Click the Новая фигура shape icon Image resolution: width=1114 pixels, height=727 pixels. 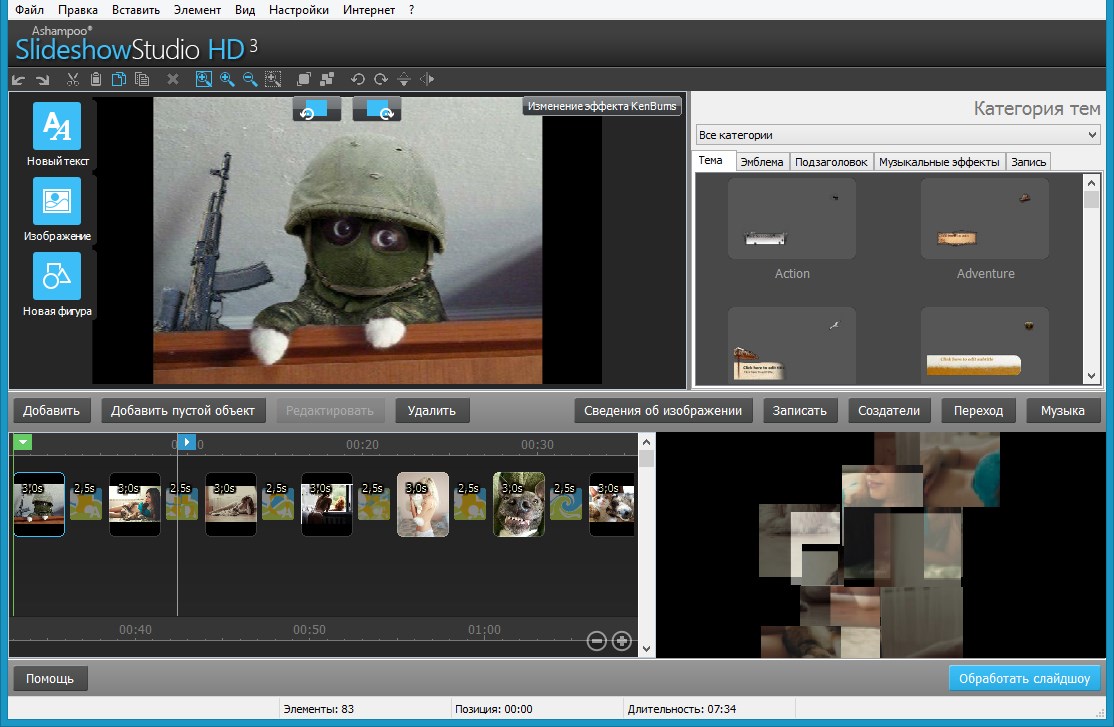point(57,276)
